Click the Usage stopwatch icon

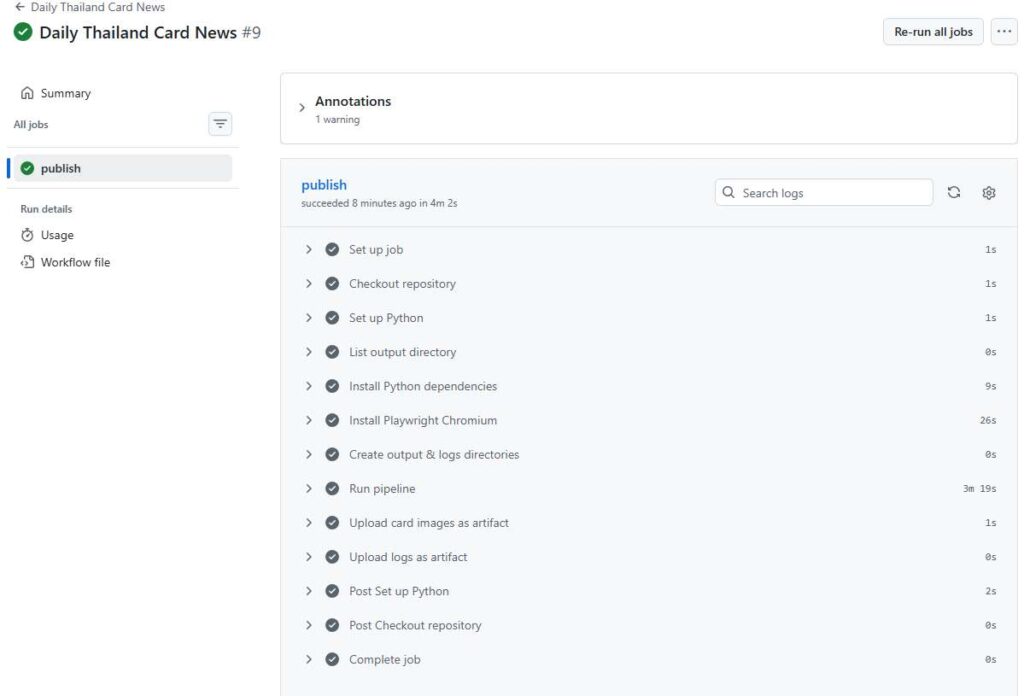[28, 236]
